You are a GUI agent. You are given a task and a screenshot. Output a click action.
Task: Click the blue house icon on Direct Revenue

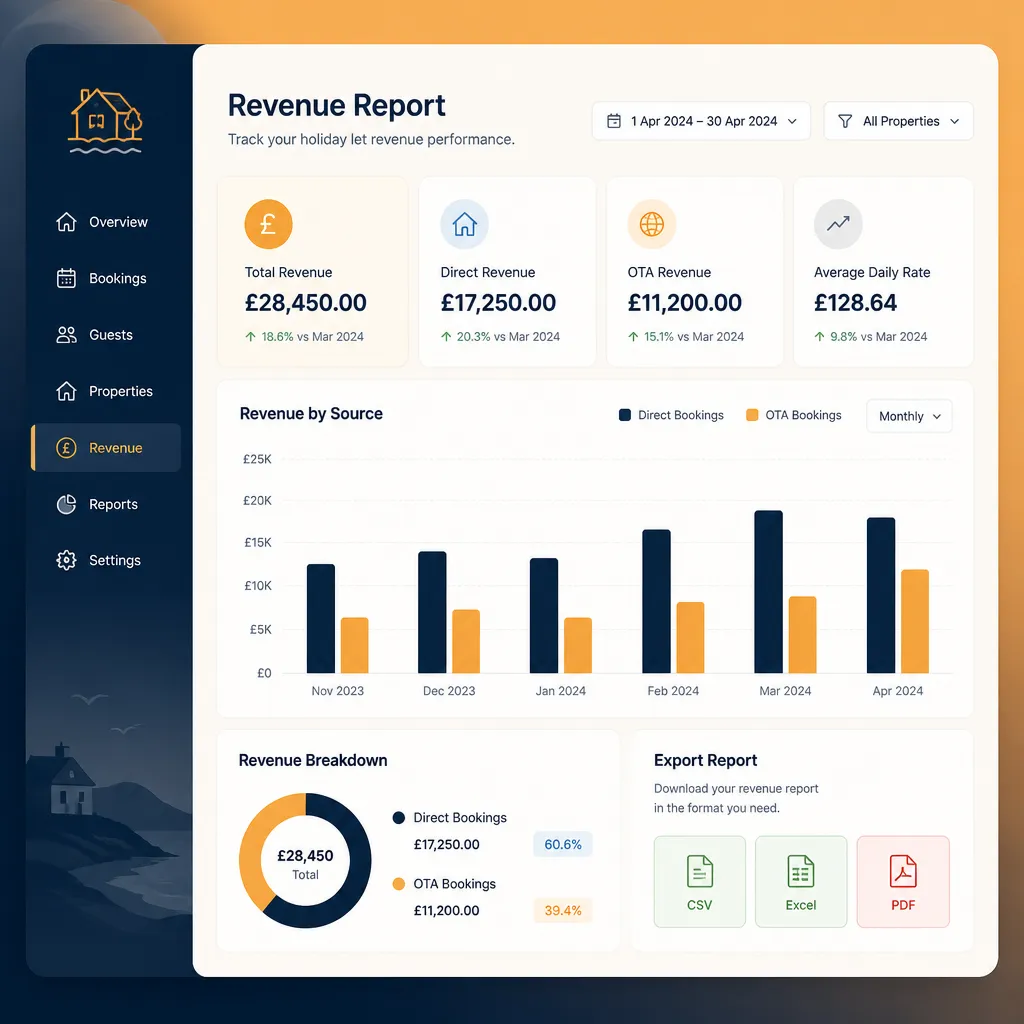click(x=464, y=224)
